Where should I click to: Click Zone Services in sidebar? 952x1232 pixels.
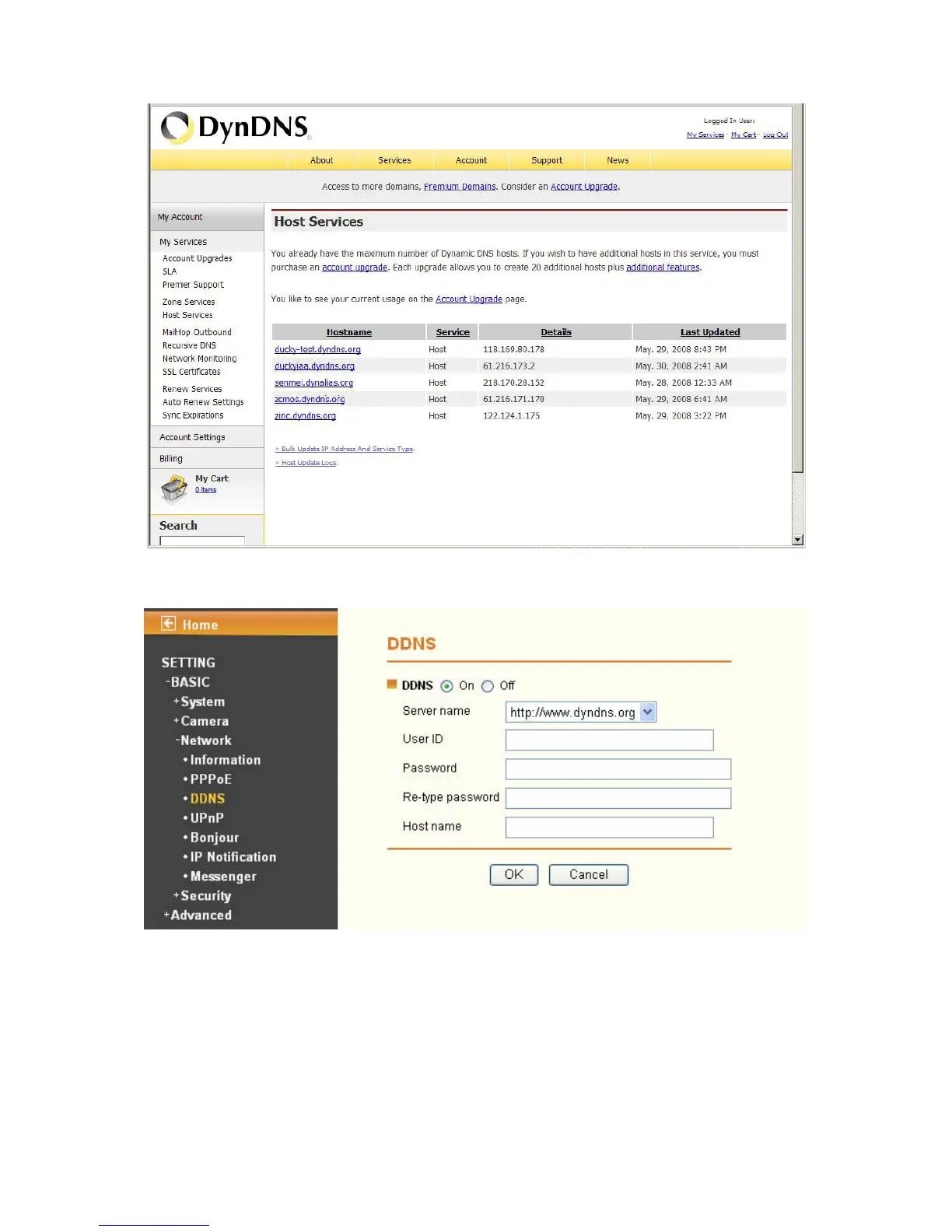(x=188, y=302)
